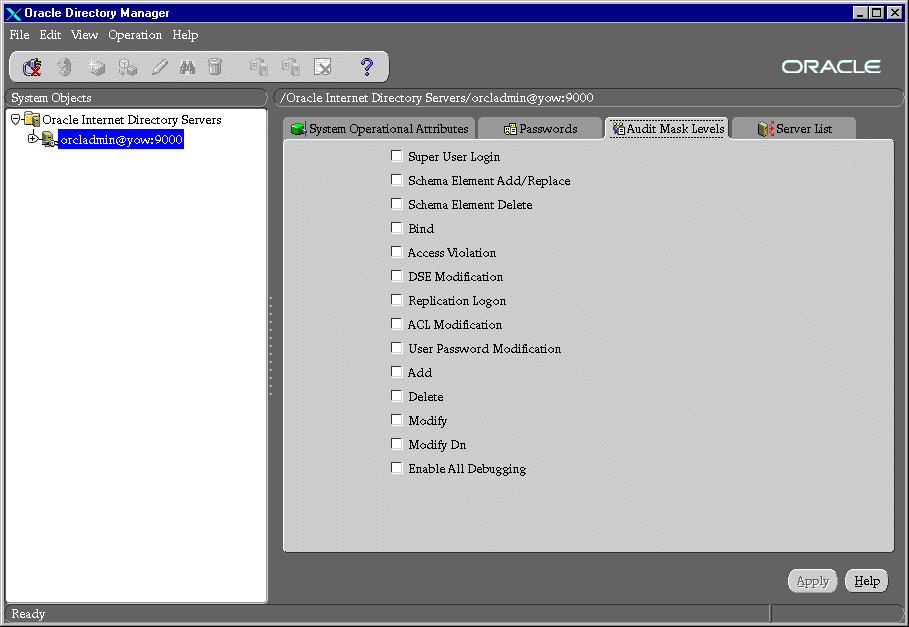
Task: Select orcladmin@yow:9000 in the tree
Action: click(121, 140)
